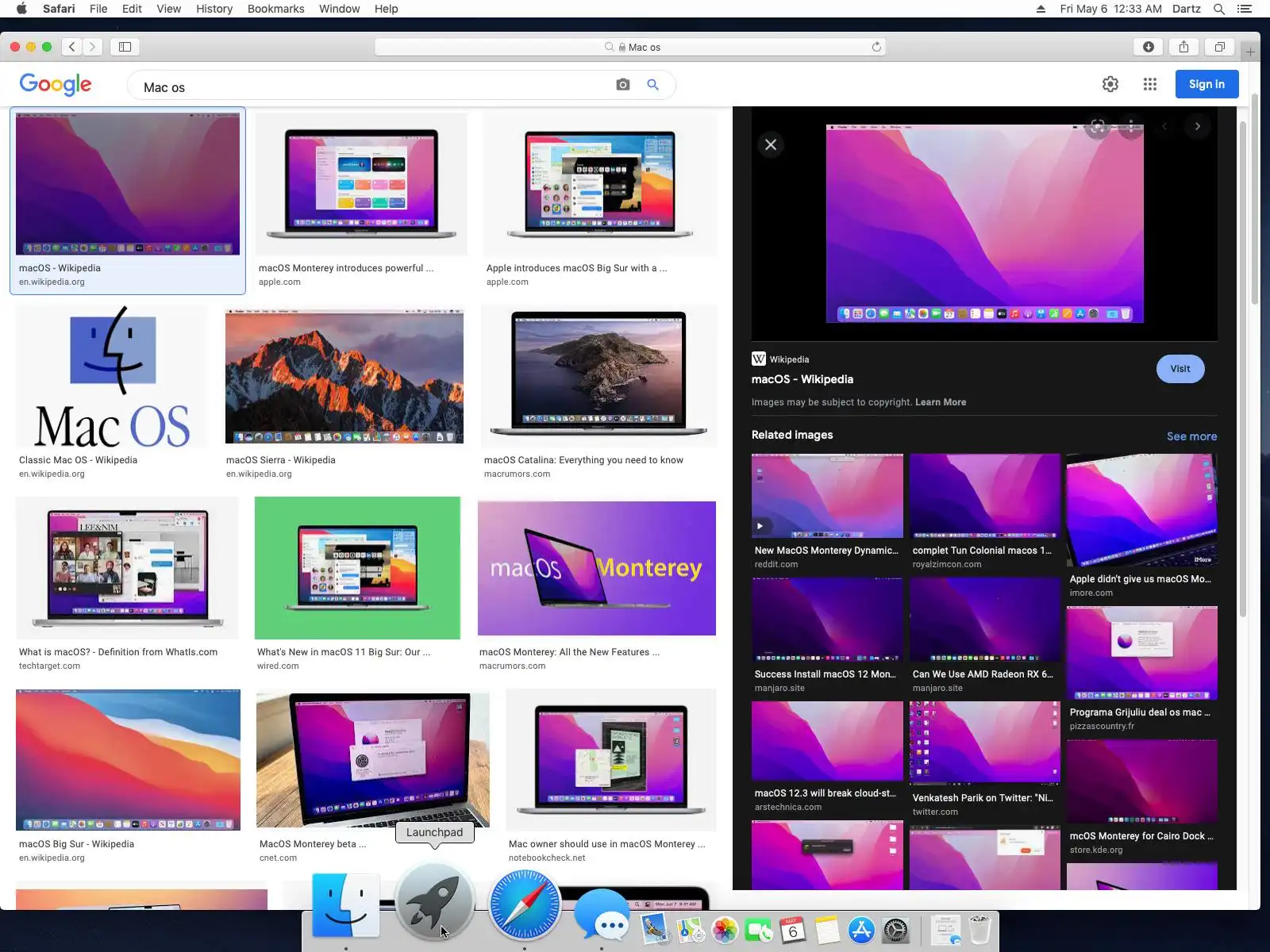Open the Bookmarks menu
1270x952 pixels.
pyautogui.click(x=275, y=9)
